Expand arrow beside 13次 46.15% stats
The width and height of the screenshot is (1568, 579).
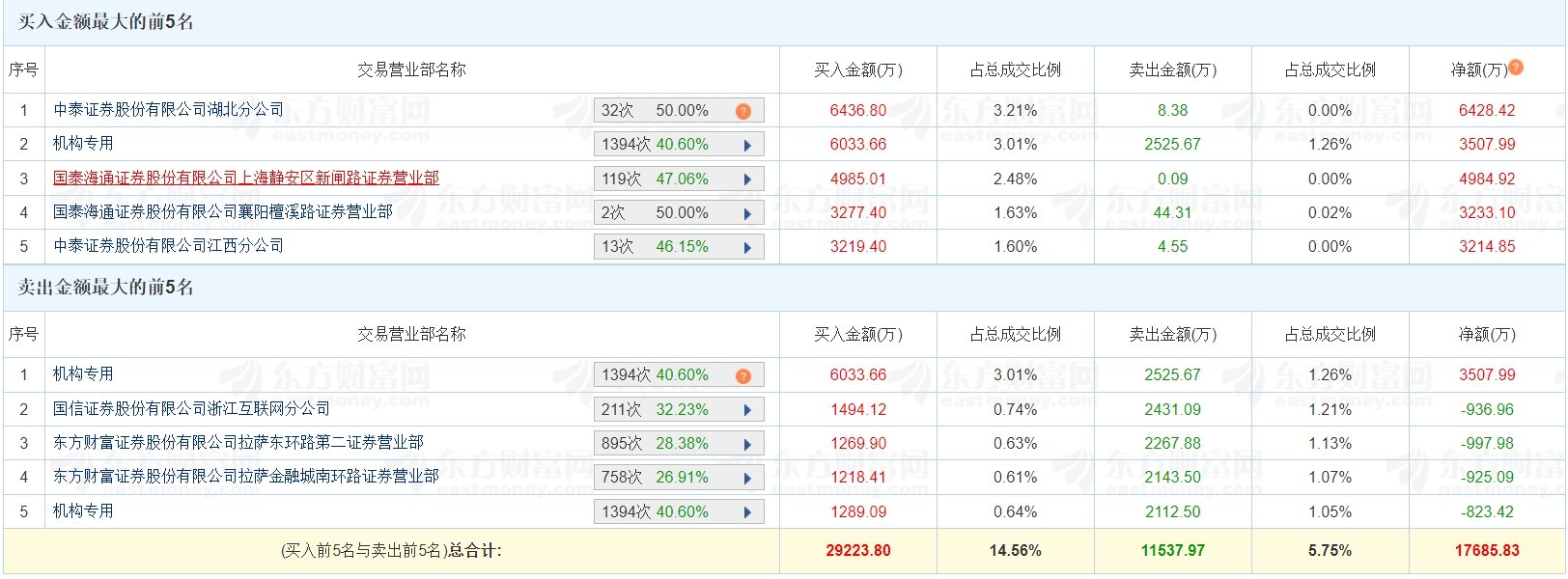pos(747,247)
